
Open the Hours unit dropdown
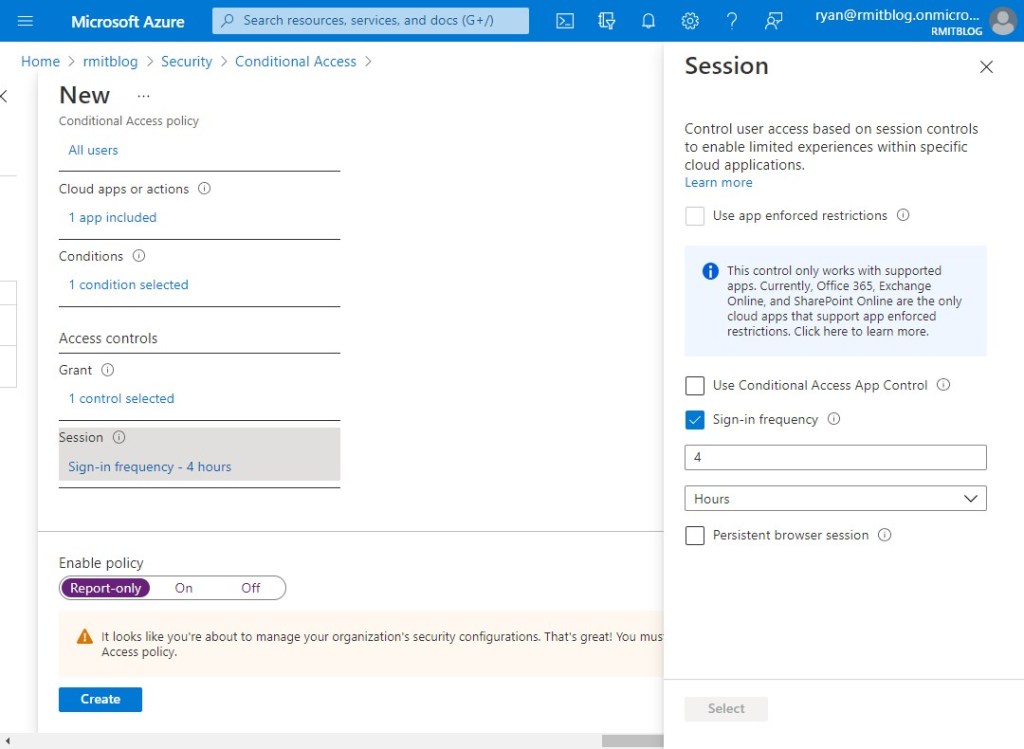click(x=835, y=498)
